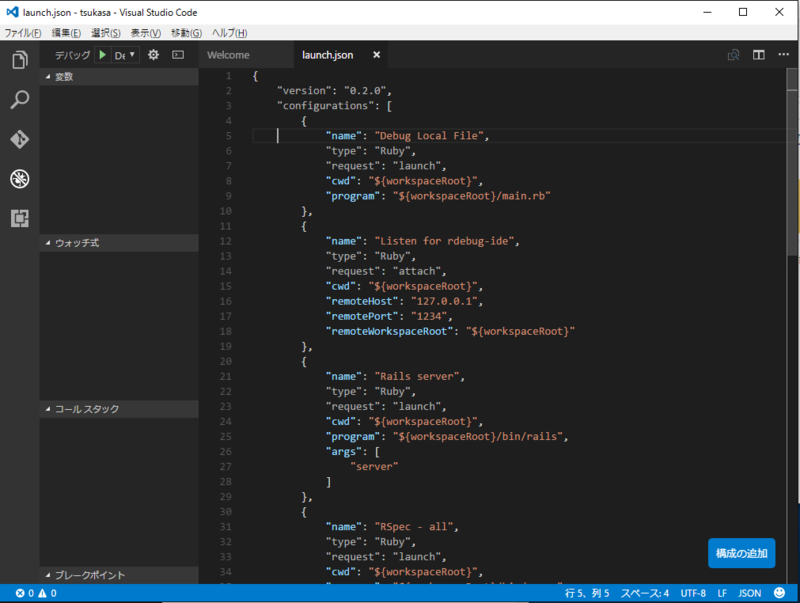Open the editor more actions ellipsis

pos(784,55)
